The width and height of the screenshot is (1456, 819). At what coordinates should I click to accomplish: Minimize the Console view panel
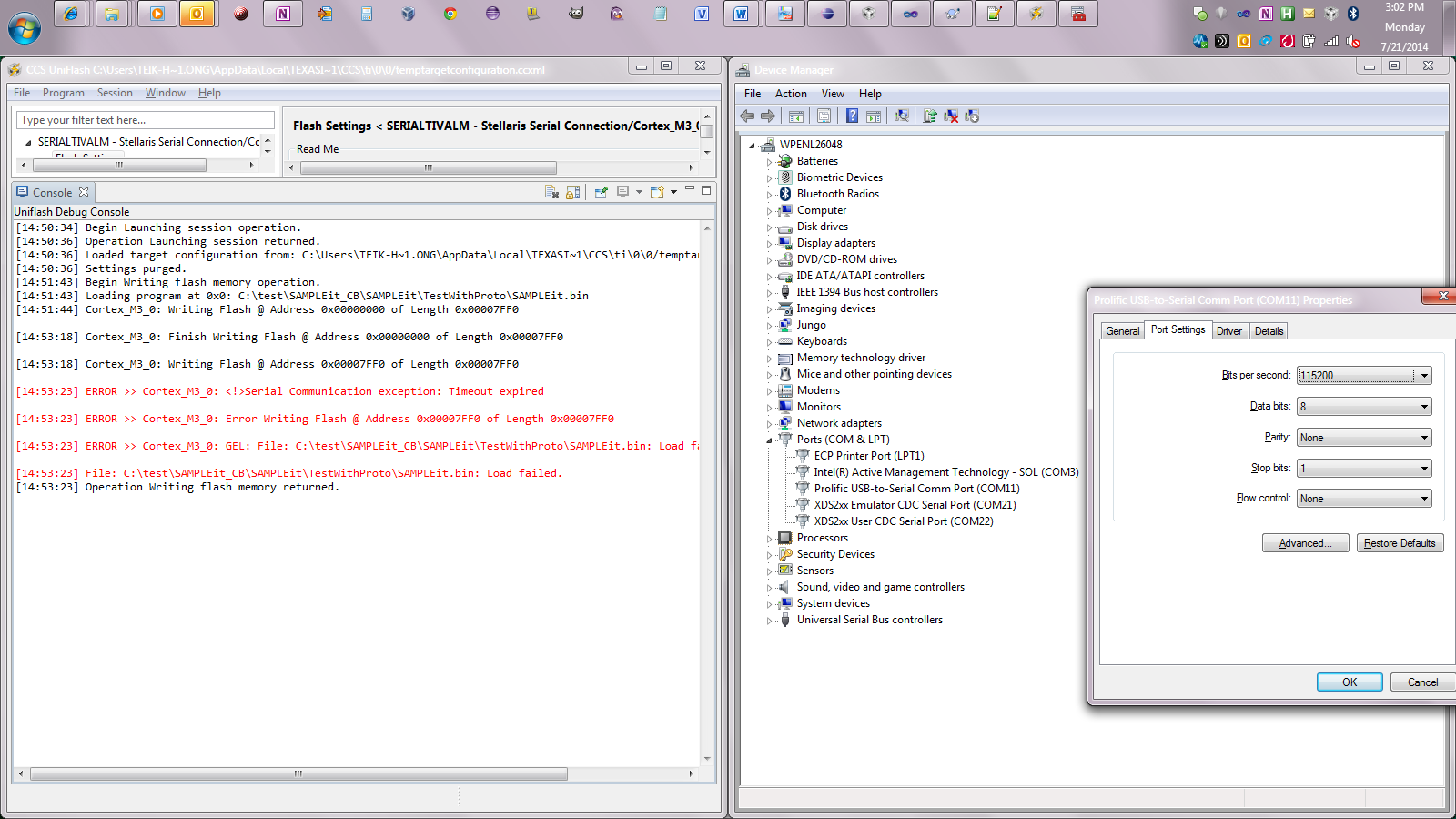point(690,189)
